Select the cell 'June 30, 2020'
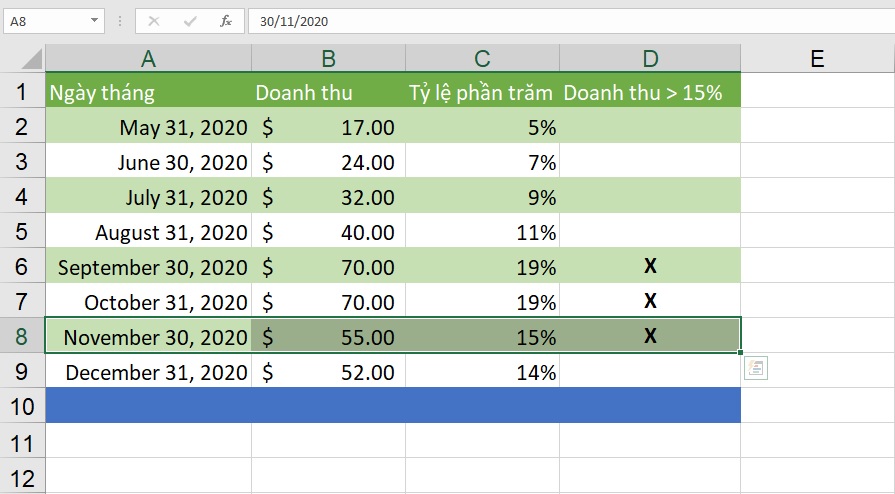Screen dimensions: 895x494 click(148, 160)
